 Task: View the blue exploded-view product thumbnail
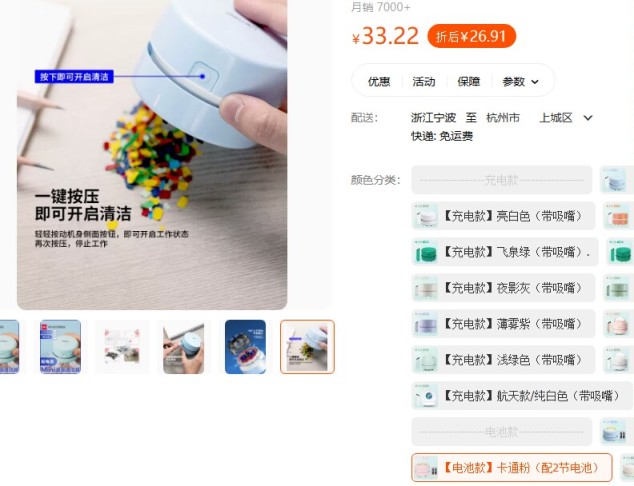[245, 347]
